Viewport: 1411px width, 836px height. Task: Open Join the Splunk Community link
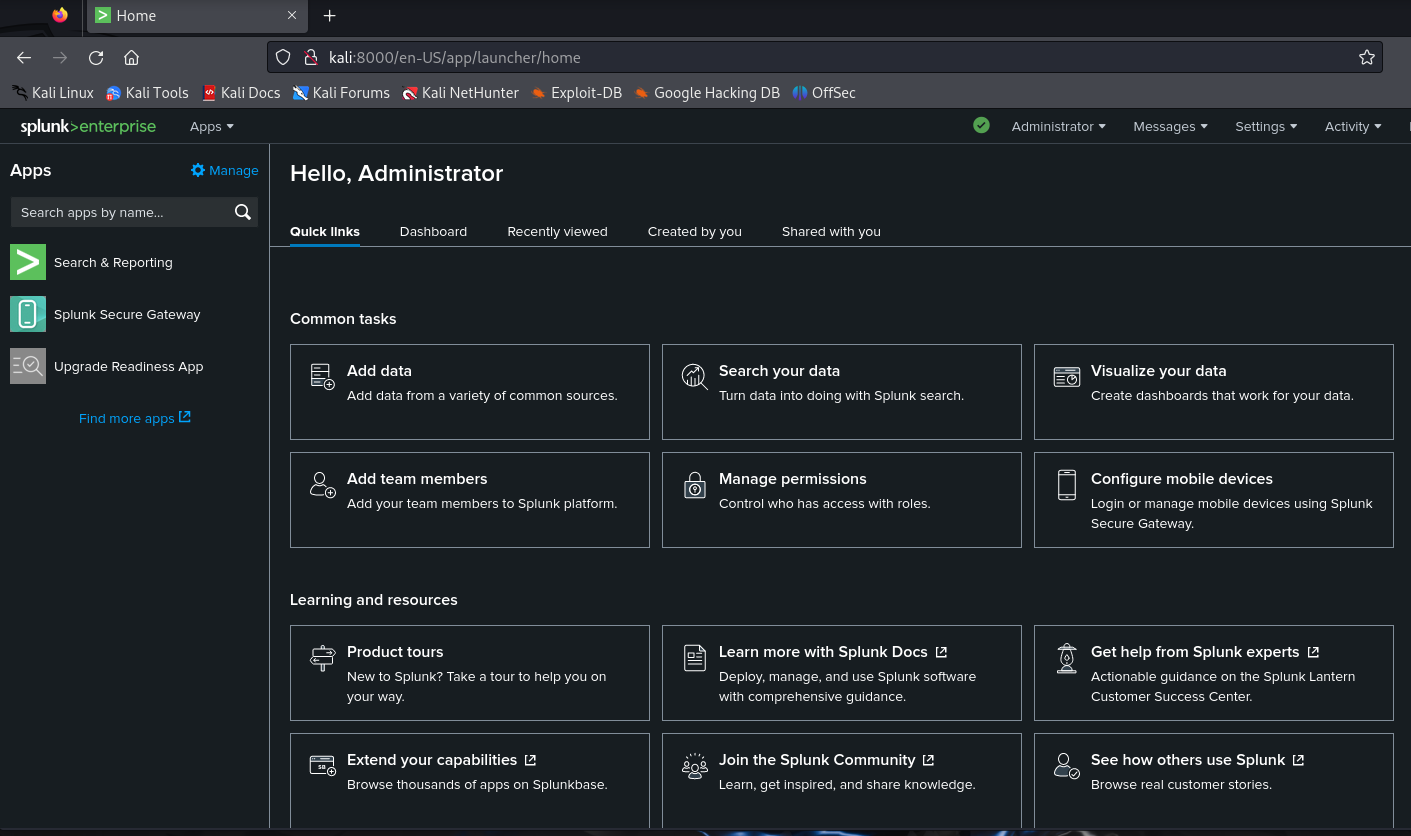(x=827, y=760)
